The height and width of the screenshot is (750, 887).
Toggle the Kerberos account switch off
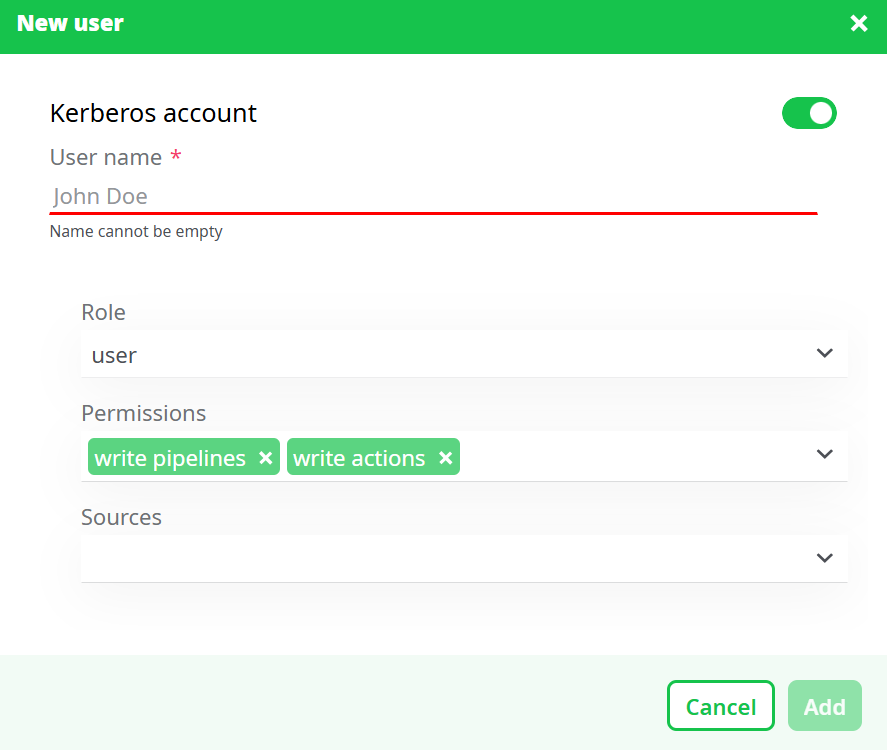pyautogui.click(x=809, y=113)
